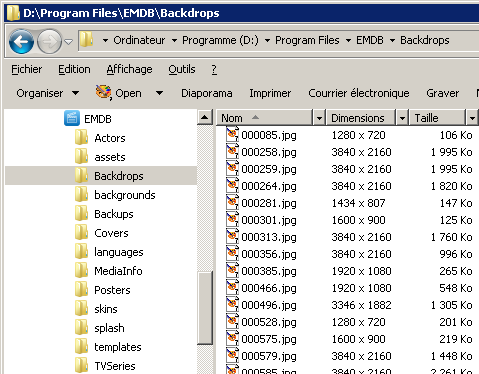Click the folder tree scrollbar thumb
479x374 pixels.
205,308
